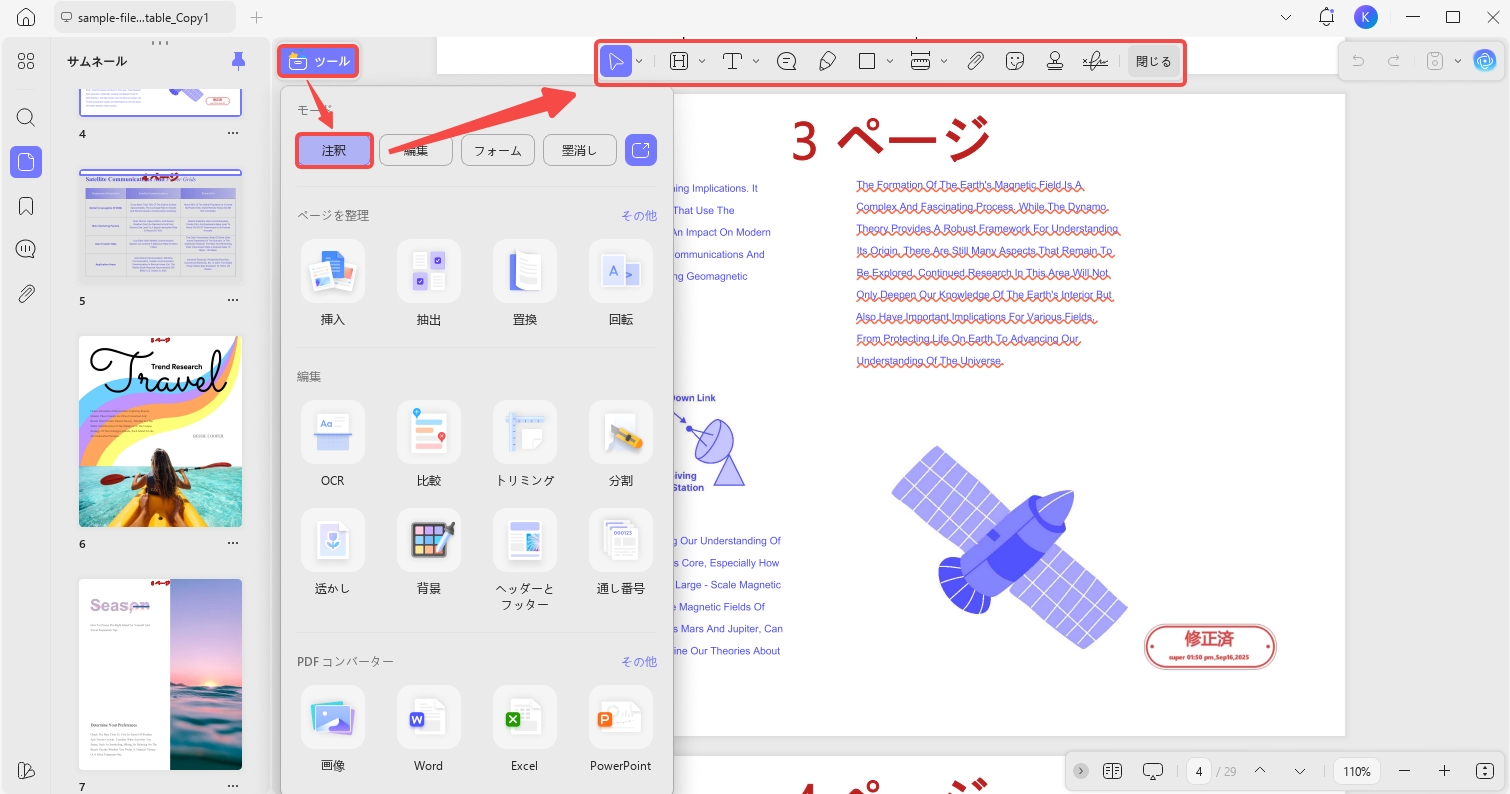Click the undo arrow
Viewport: 1510px width, 794px height.
point(1358,61)
